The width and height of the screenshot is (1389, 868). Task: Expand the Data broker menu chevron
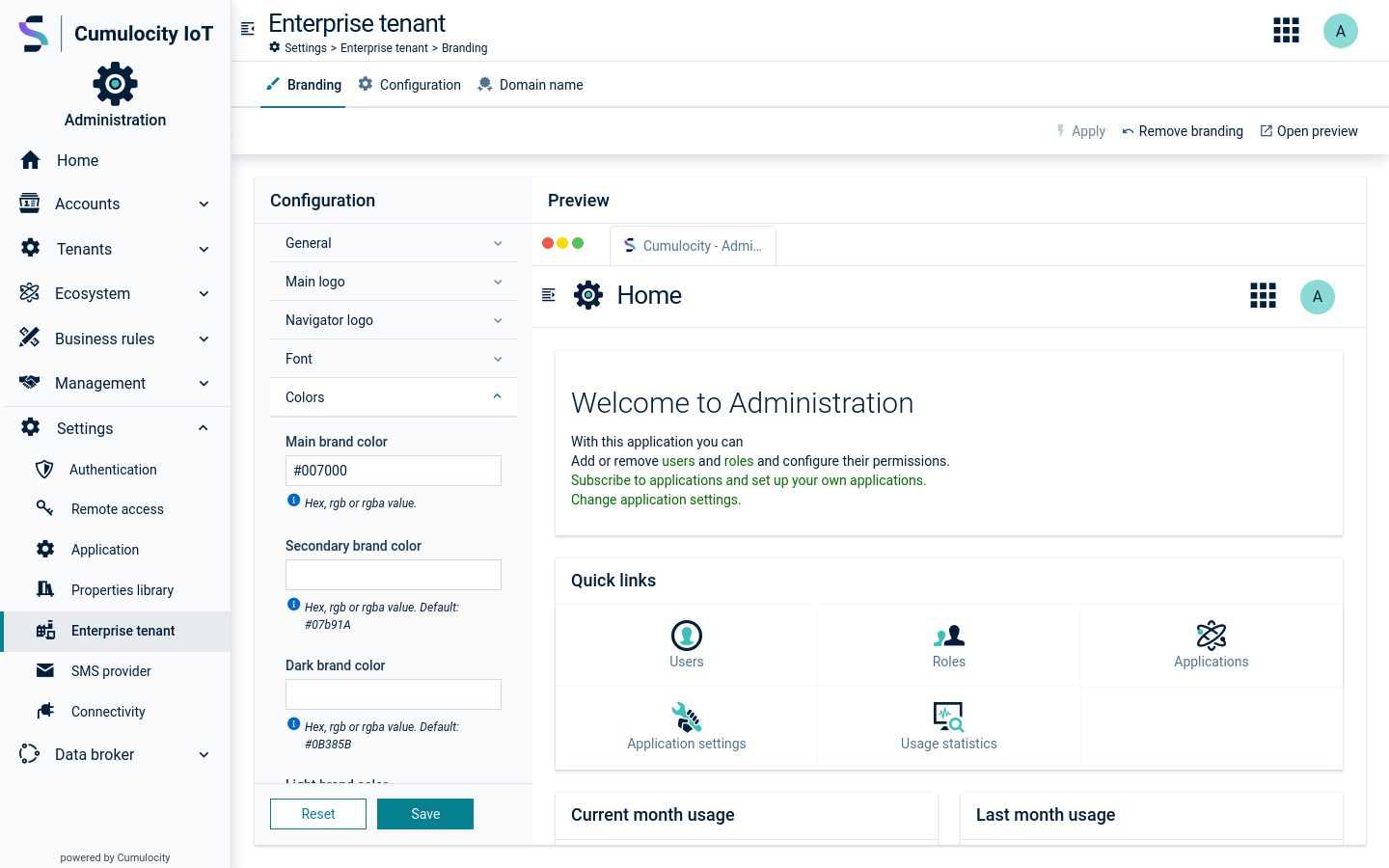(x=204, y=755)
